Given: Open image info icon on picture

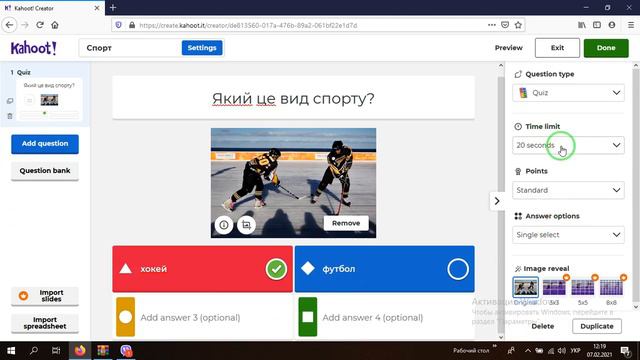Looking at the screenshot, I should [x=224, y=224].
